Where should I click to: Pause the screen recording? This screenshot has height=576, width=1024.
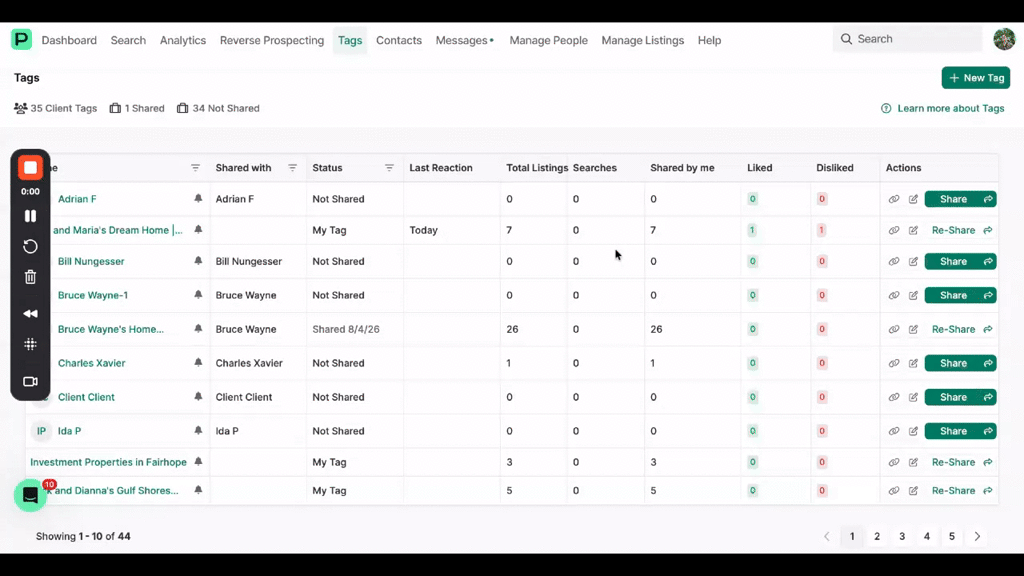click(30, 216)
